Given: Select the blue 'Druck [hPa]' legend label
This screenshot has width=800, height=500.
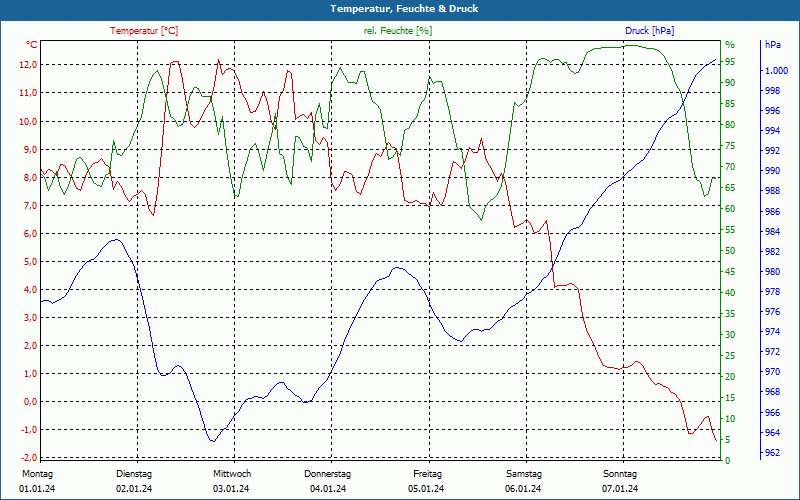Looking at the screenshot, I should (x=649, y=31).
